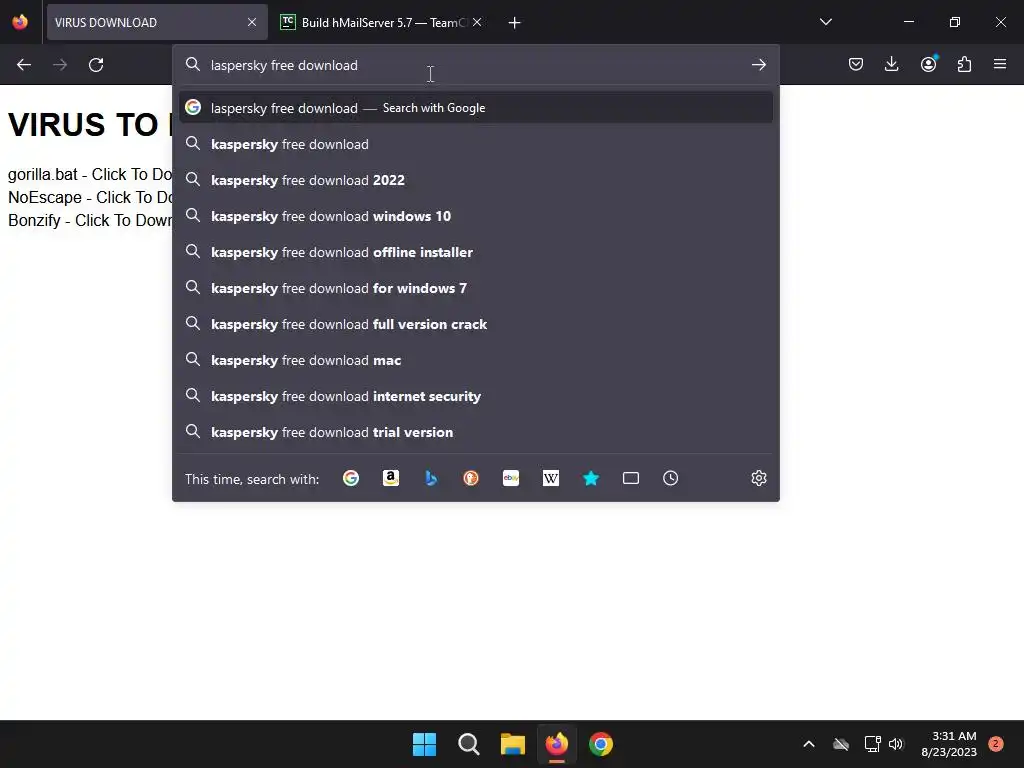Click the OneDrive cloud tray icon
Screen dimensions: 1024x768
click(841, 744)
